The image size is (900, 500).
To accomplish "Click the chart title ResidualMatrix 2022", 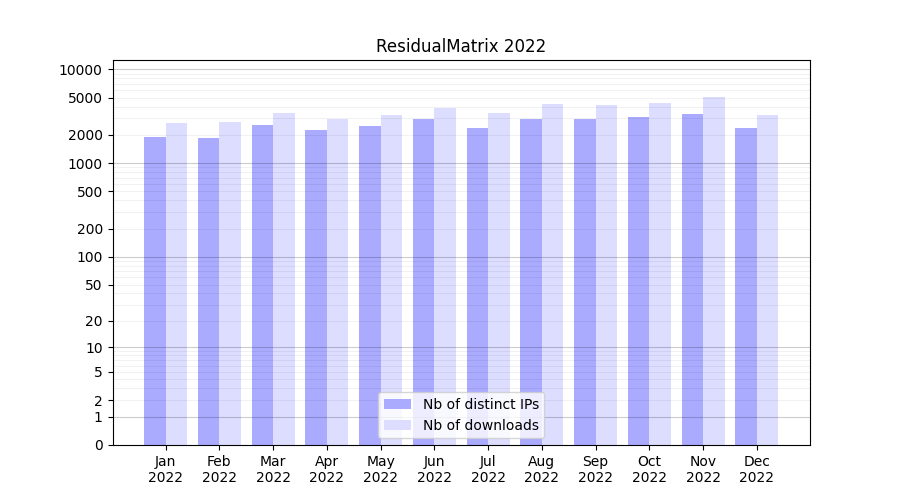I will coord(460,46).
